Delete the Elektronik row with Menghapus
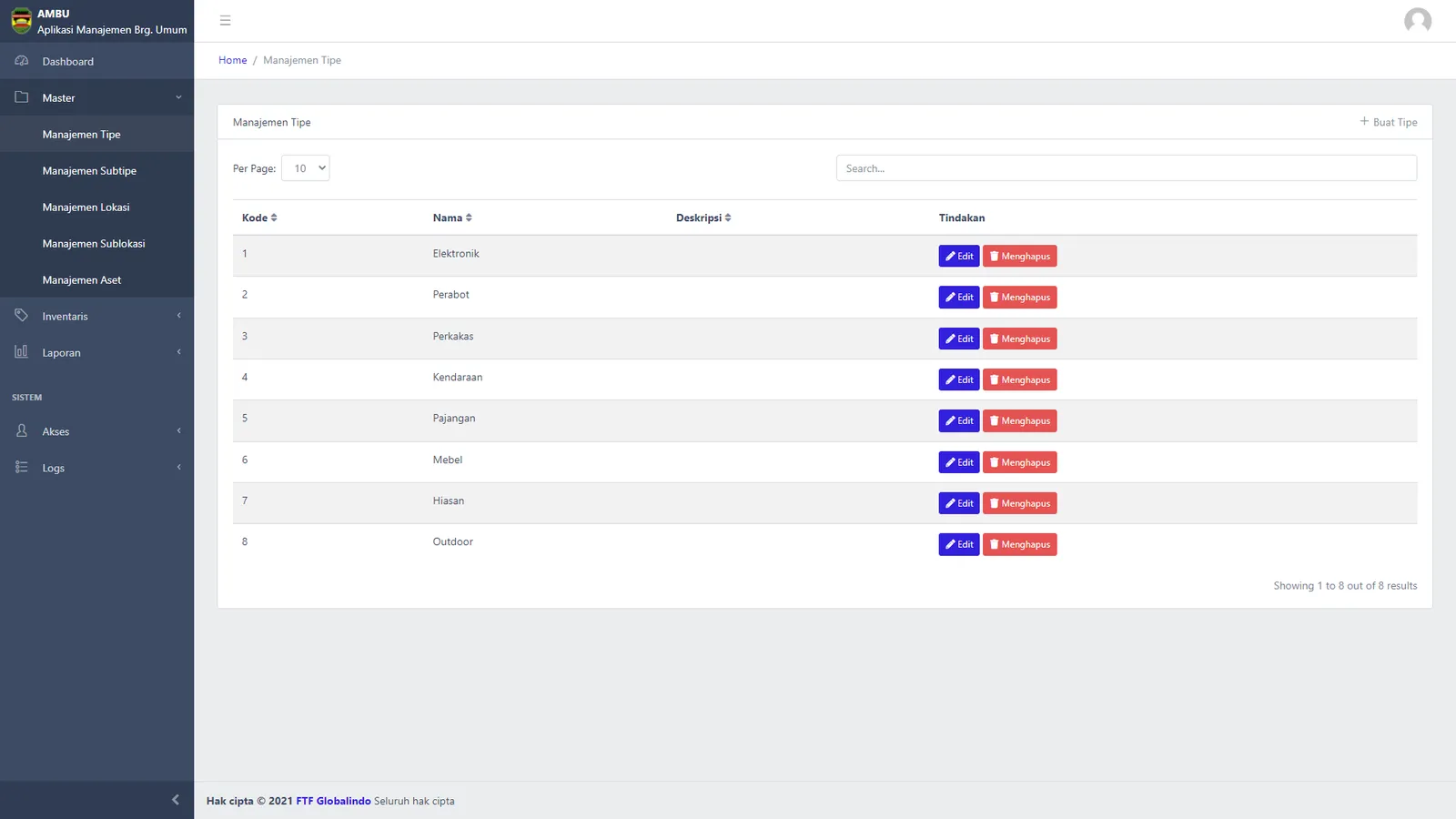 [x=1020, y=257]
